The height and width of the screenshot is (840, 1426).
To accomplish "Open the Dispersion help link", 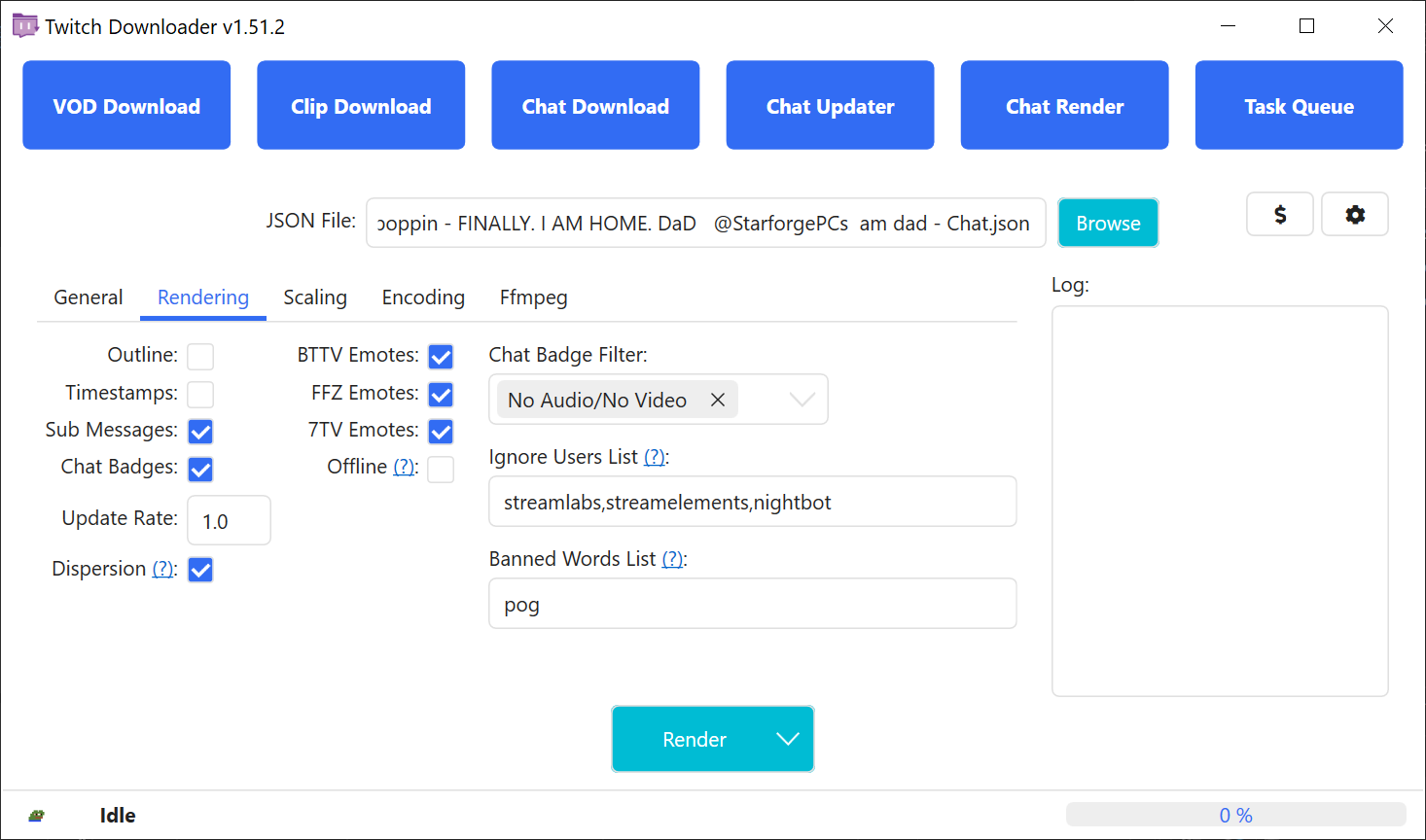I will click(163, 569).
